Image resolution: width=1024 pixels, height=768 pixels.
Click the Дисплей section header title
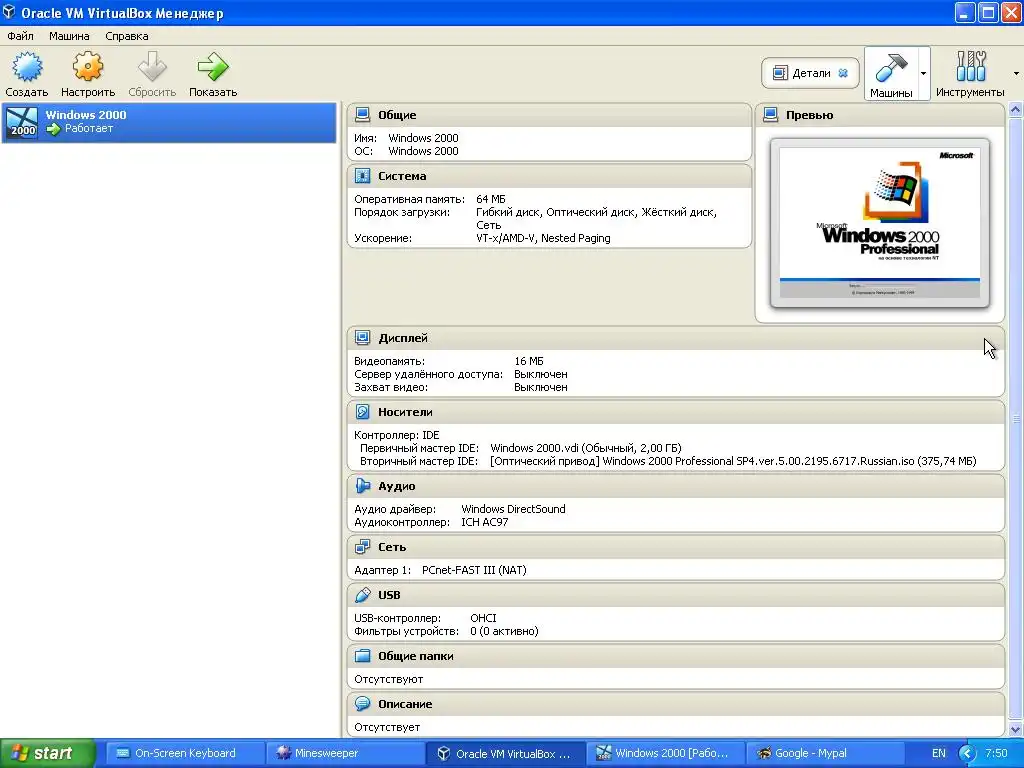[403, 338]
